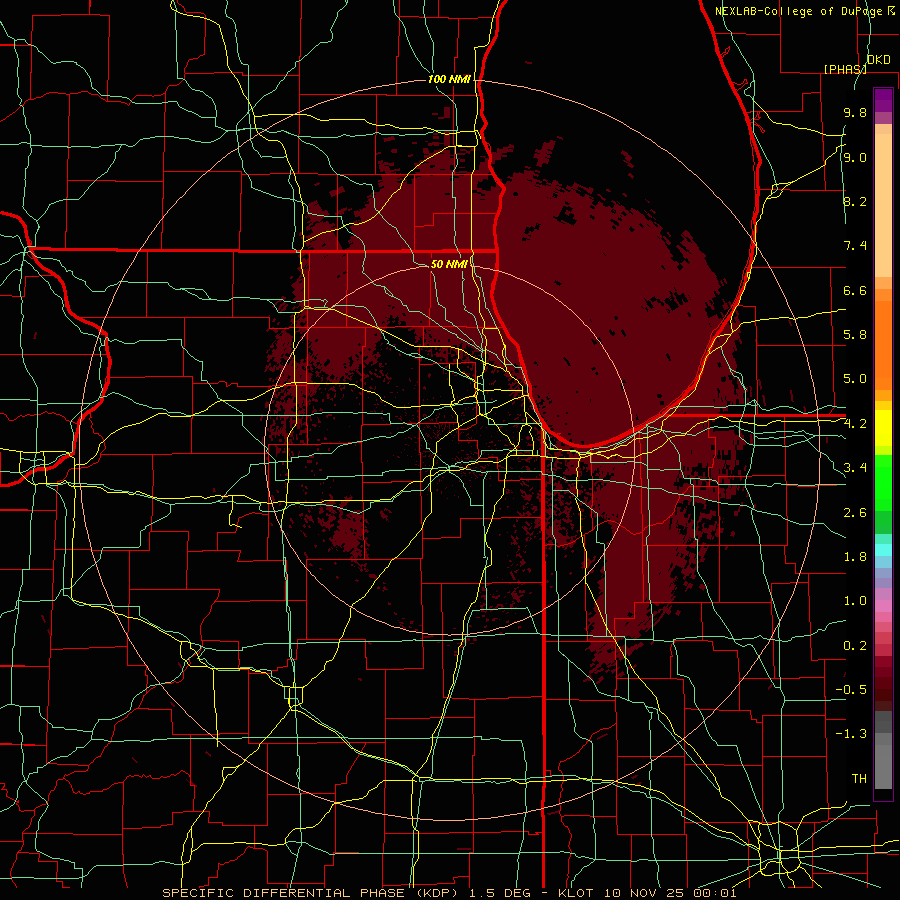Click the orange color scale band

[883, 344]
